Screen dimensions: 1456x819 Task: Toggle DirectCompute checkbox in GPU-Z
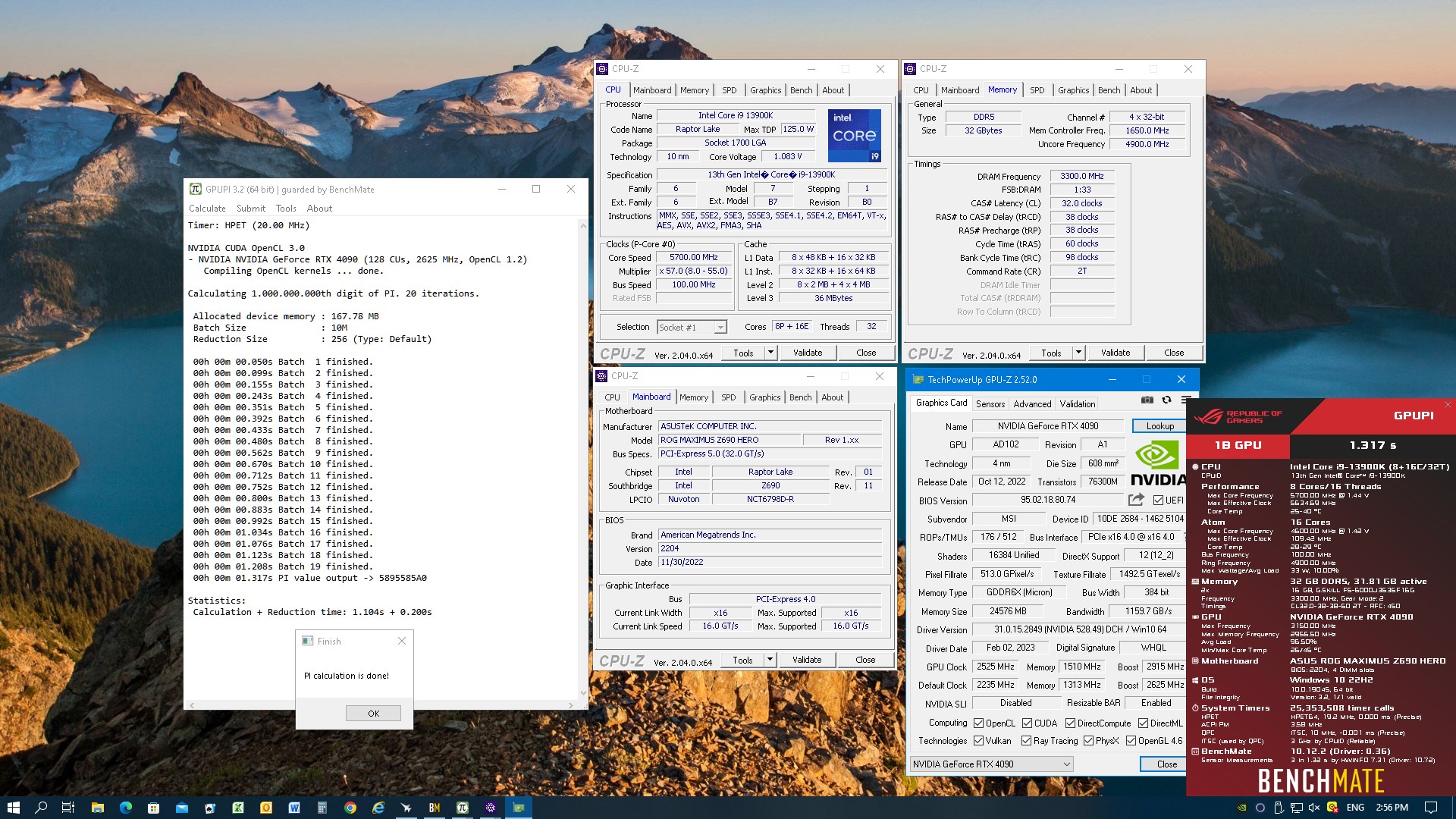tap(1070, 723)
